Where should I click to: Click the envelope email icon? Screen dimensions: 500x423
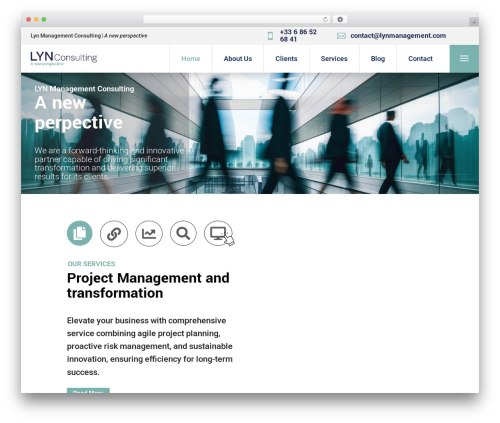(x=341, y=36)
